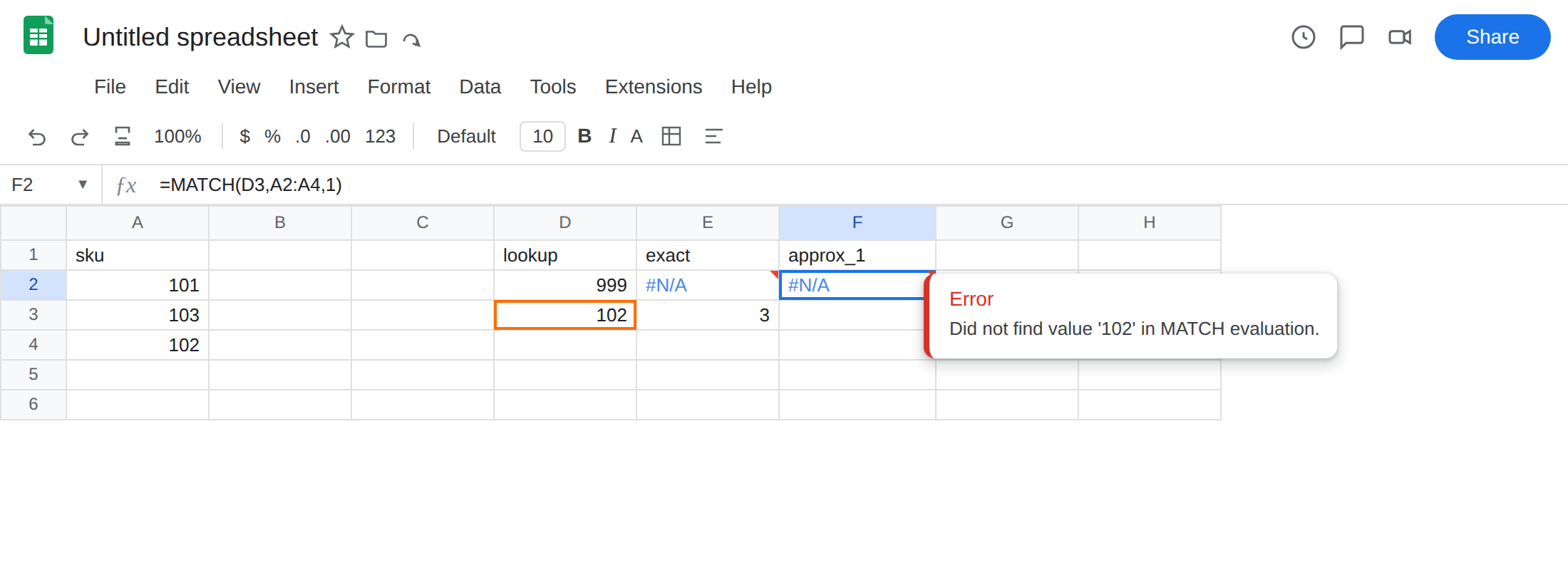Viewport: 1568px width, 570px height.
Task: Click the fx function icon
Action: click(126, 185)
